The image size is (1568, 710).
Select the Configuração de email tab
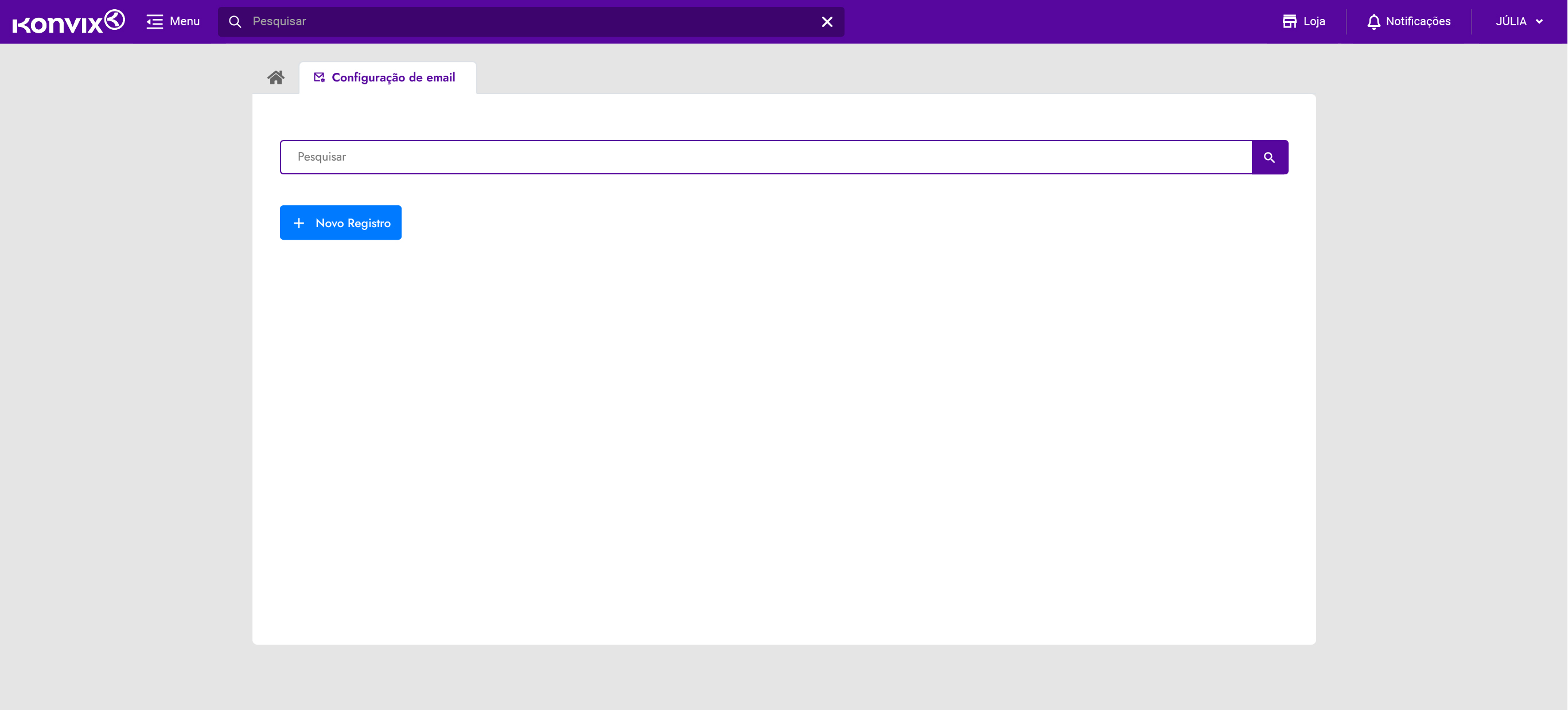click(x=393, y=78)
